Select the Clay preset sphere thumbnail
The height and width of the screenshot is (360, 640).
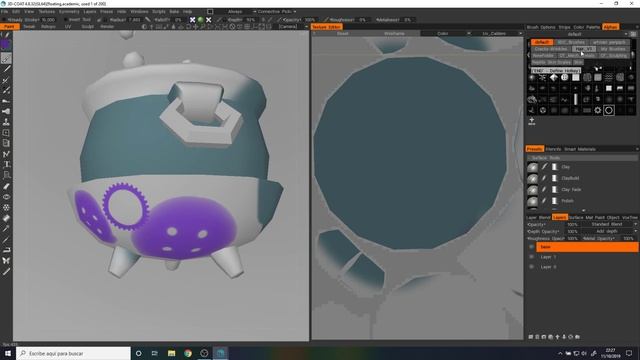click(532, 167)
